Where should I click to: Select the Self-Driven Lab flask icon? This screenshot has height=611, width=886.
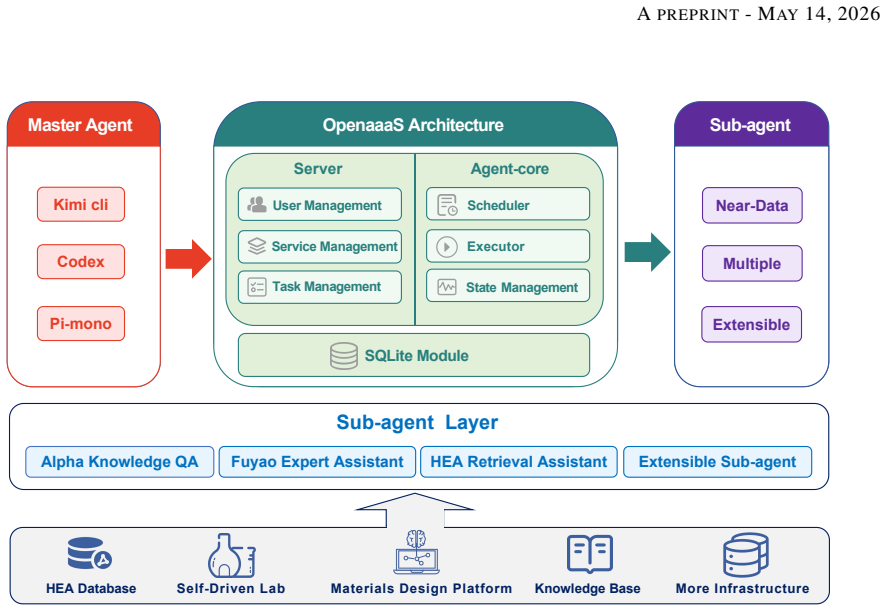pos(231,555)
